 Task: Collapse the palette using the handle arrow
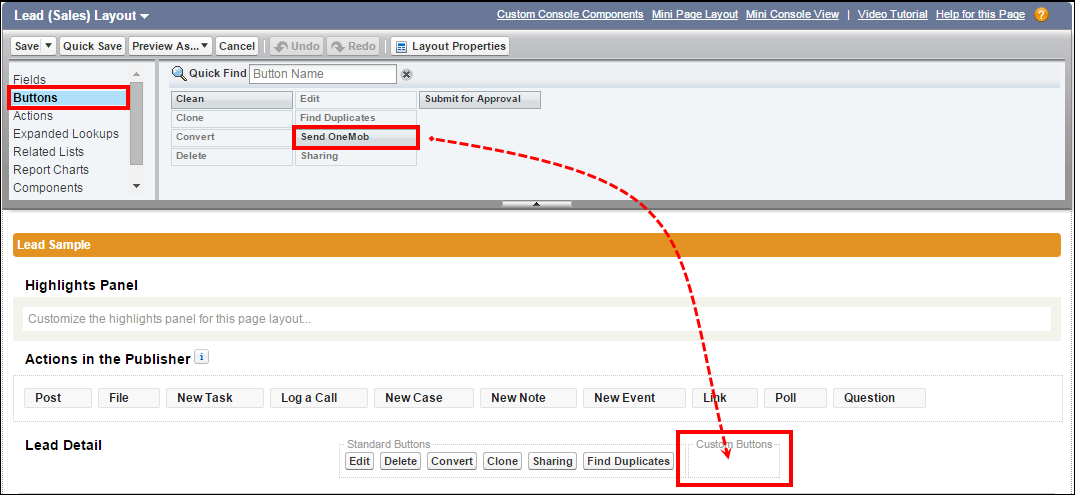pyautogui.click(x=537, y=204)
